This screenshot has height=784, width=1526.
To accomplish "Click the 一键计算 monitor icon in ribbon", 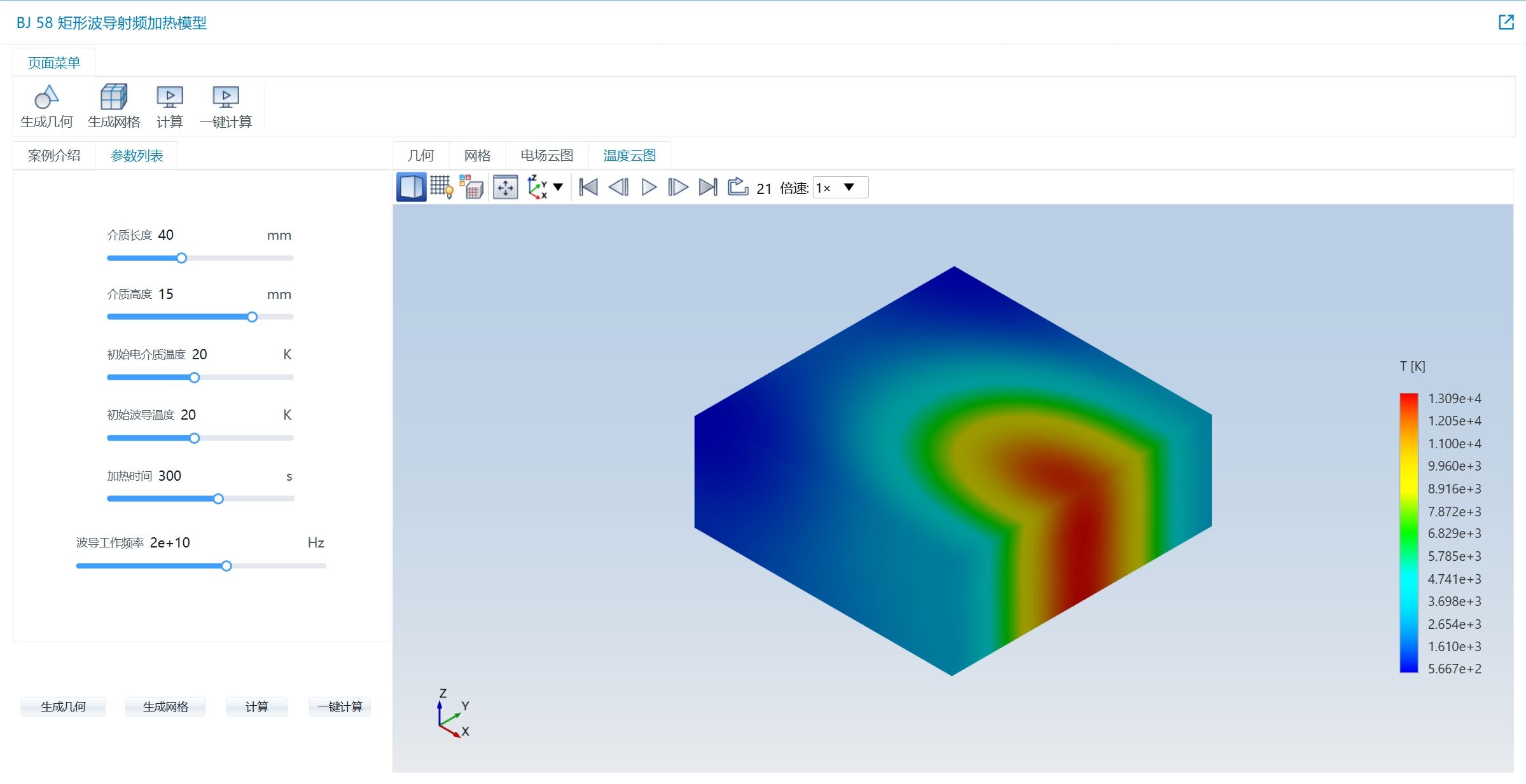I will (x=226, y=97).
